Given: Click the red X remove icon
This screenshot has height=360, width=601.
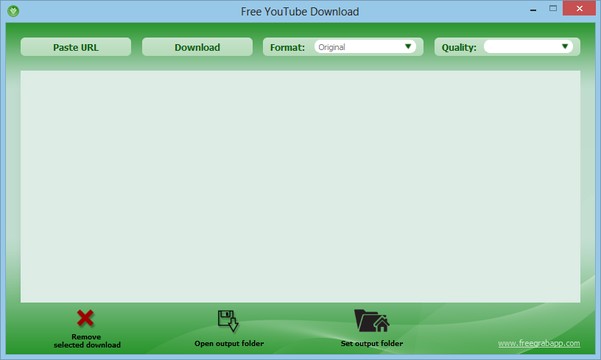Looking at the screenshot, I should click(85, 318).
